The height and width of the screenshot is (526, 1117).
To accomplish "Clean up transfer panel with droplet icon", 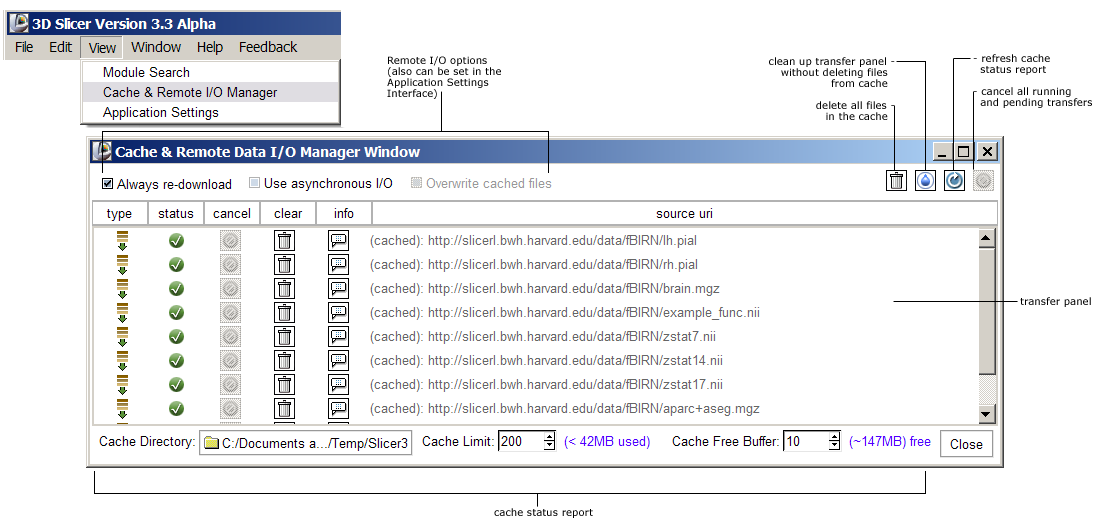I will [926, 181].
